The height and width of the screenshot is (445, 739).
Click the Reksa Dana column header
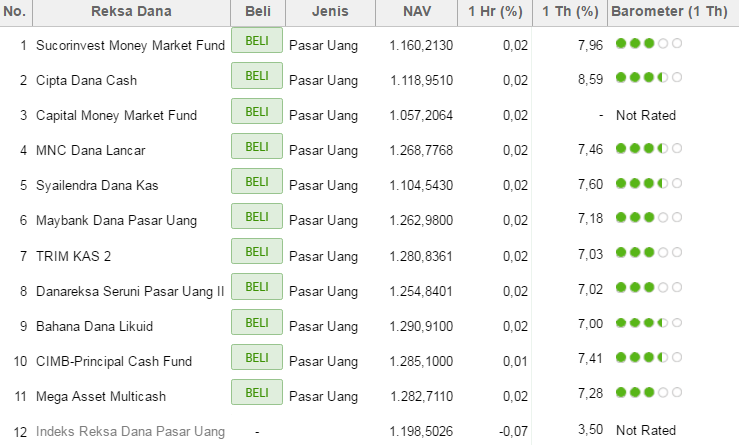pyautogui.click(x=131, y=12)
